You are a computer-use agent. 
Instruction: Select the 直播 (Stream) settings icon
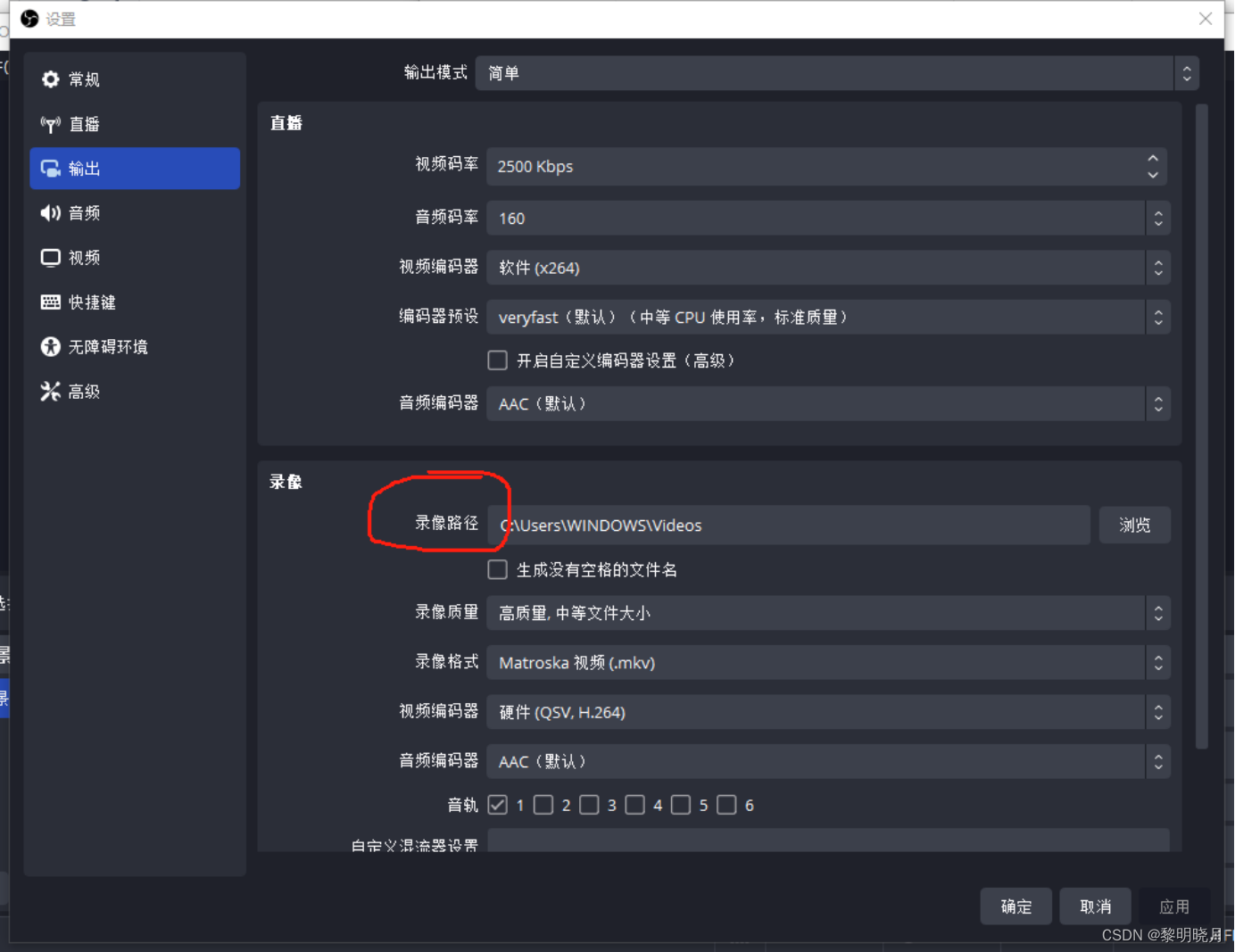tap(85, 124)
